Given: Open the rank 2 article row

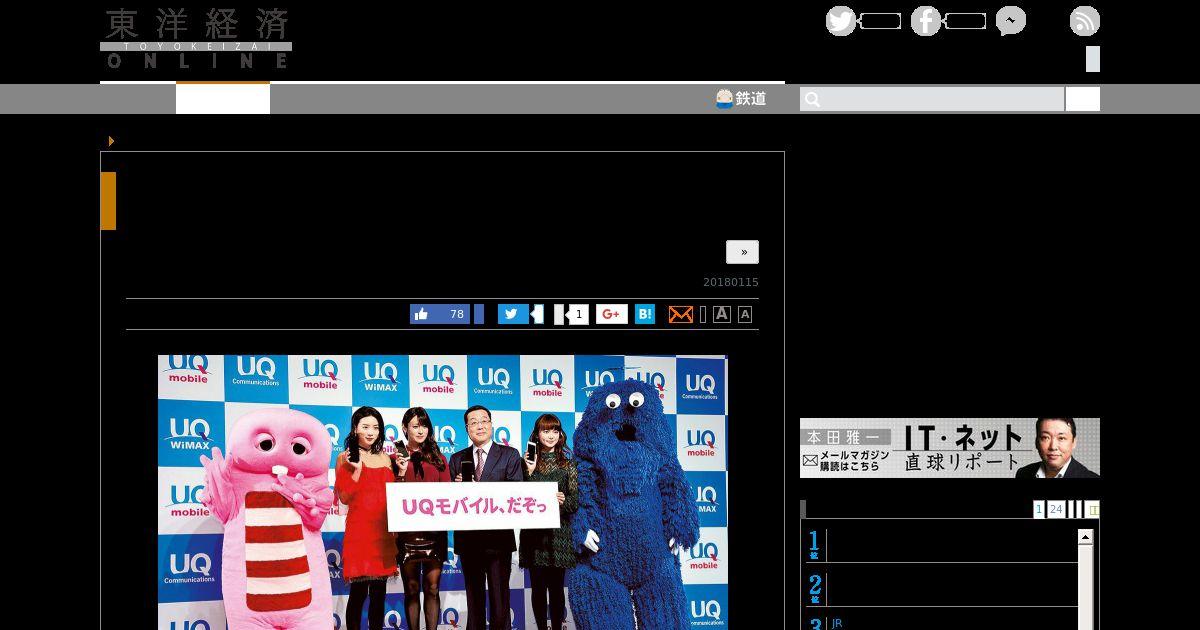Looking at the screenshot, I should [942, 588].
